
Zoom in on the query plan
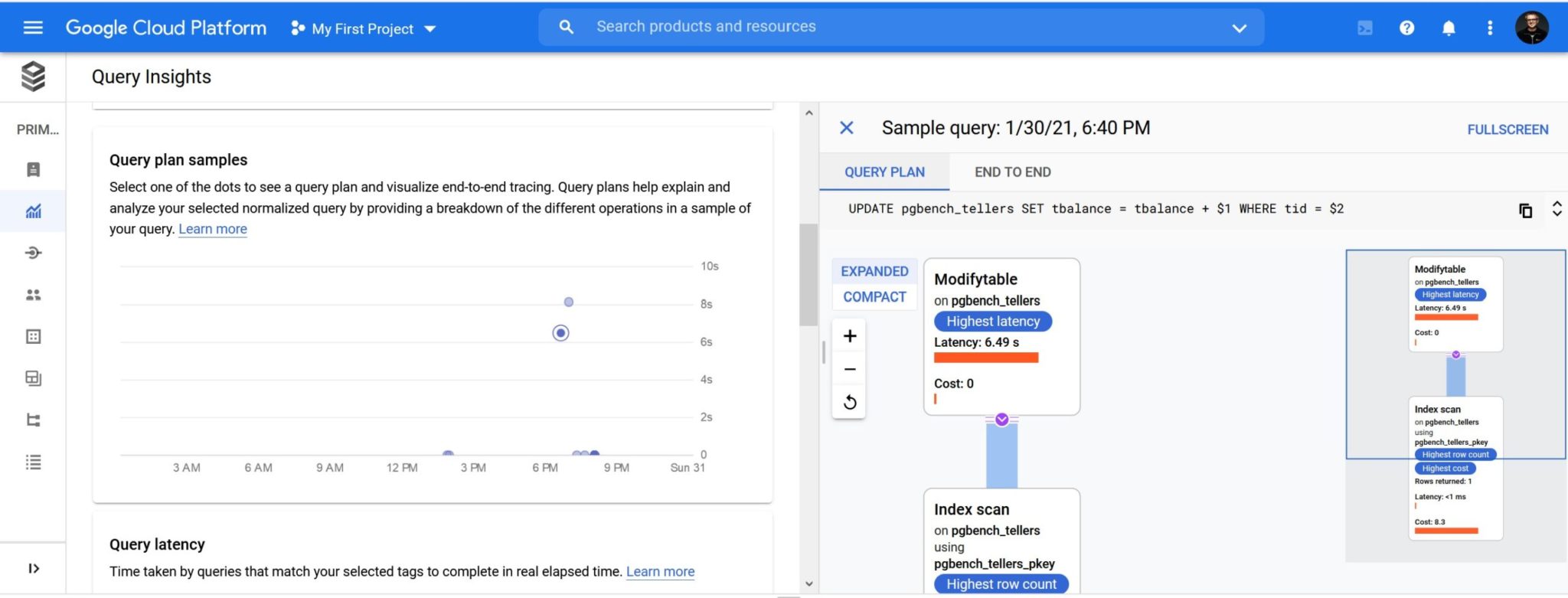point(849,336)
